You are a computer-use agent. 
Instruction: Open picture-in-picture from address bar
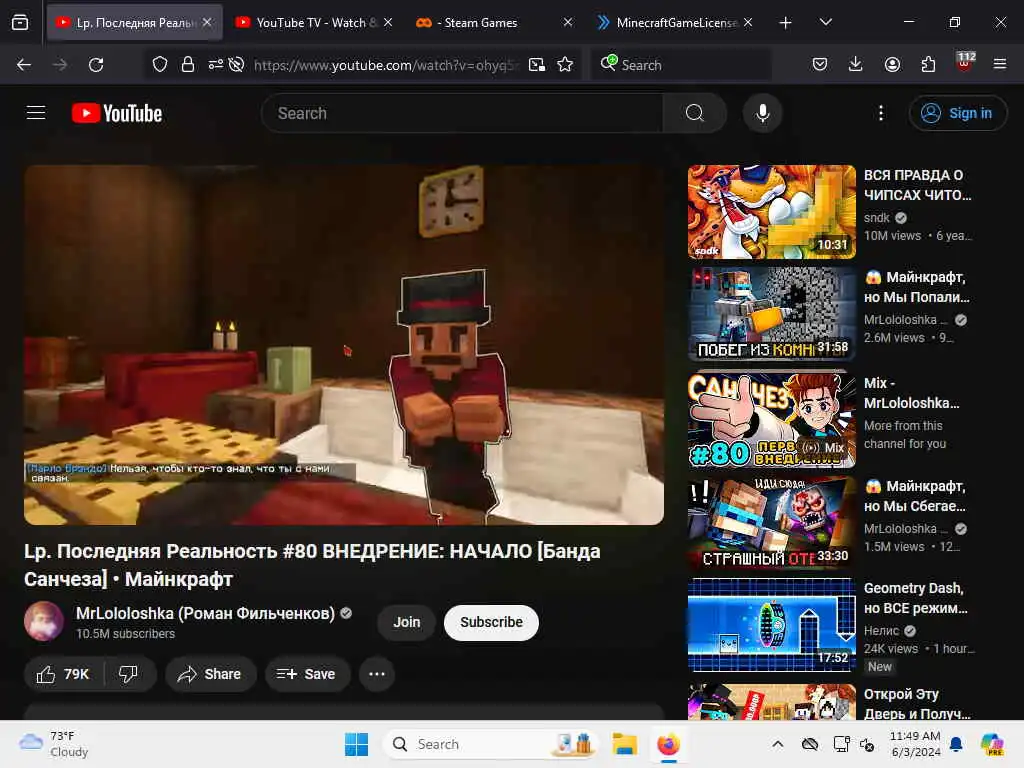tap(537, 65)
